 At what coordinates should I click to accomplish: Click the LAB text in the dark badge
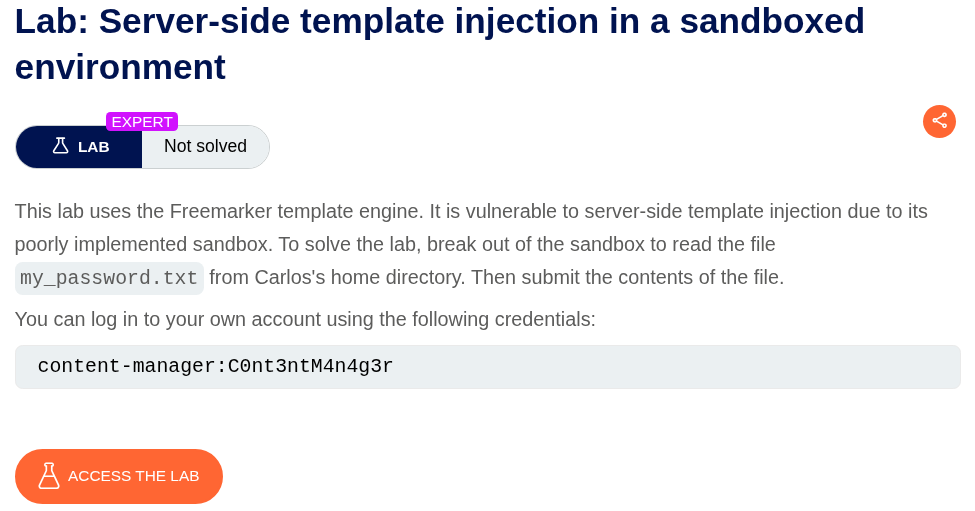[94, 147]
